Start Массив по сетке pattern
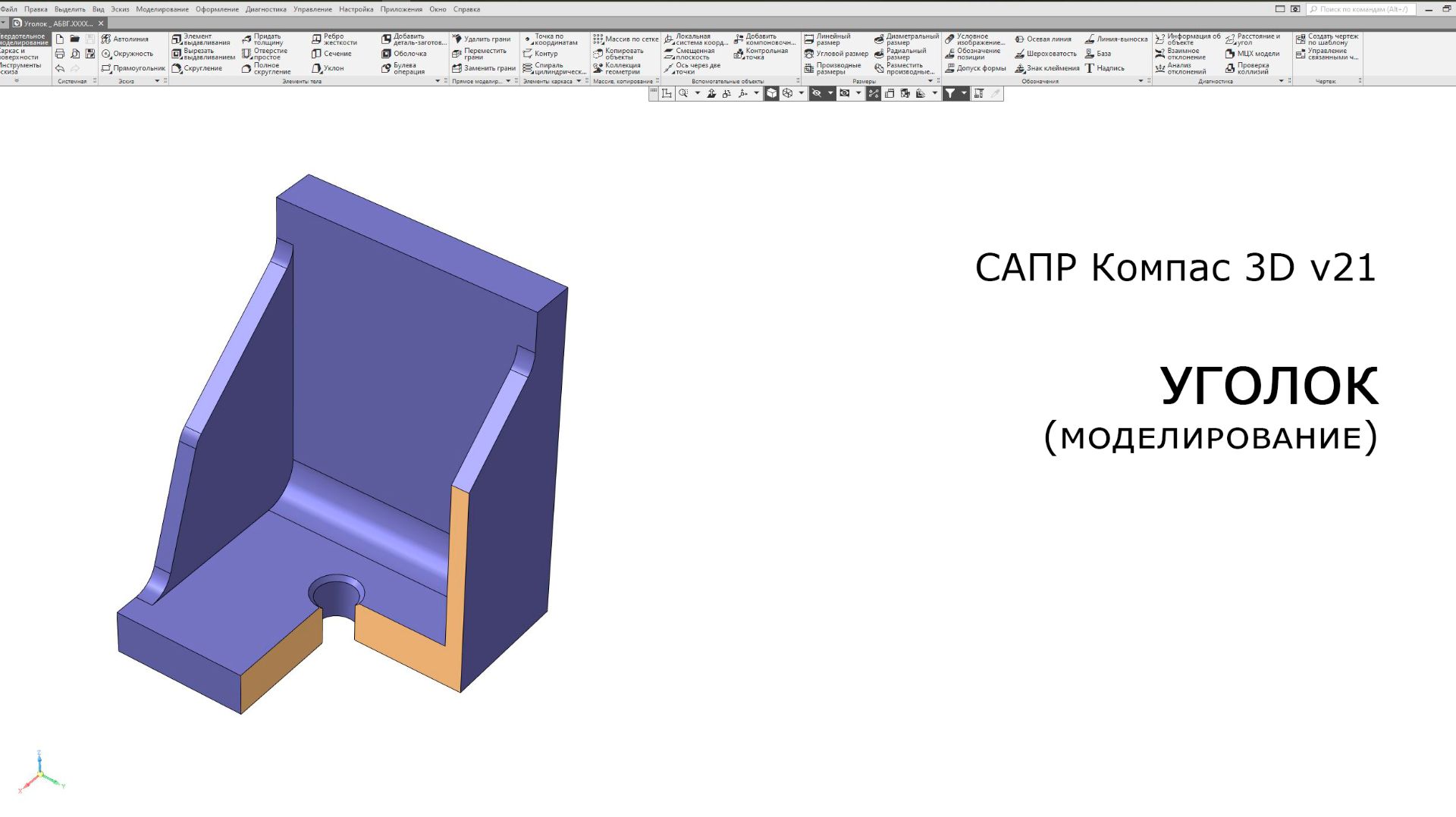Viewport: 1456px width, 817px height. pos(626,39)
